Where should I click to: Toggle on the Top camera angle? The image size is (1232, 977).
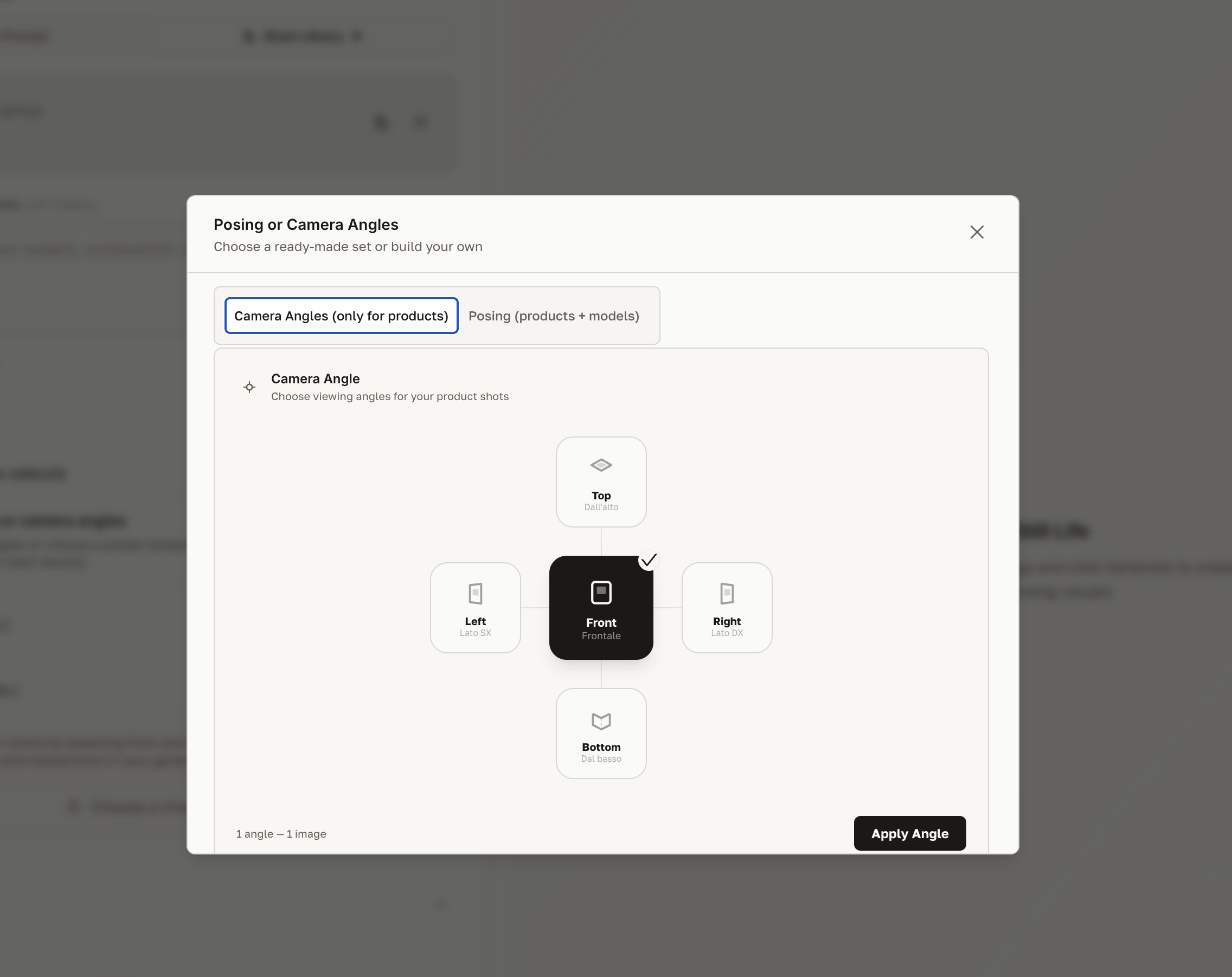click(x=601, y=481)
